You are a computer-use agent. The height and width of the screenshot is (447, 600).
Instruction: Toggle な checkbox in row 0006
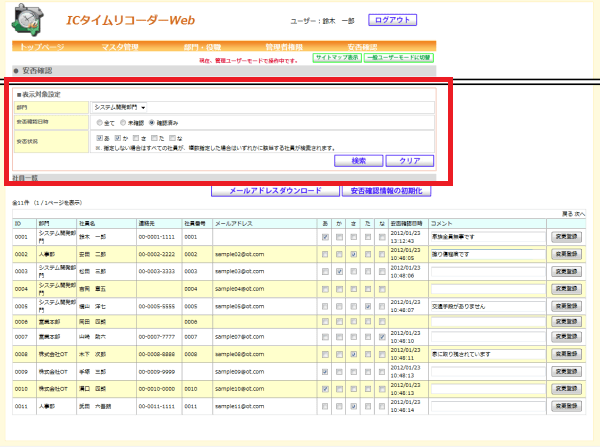point(382,322)
